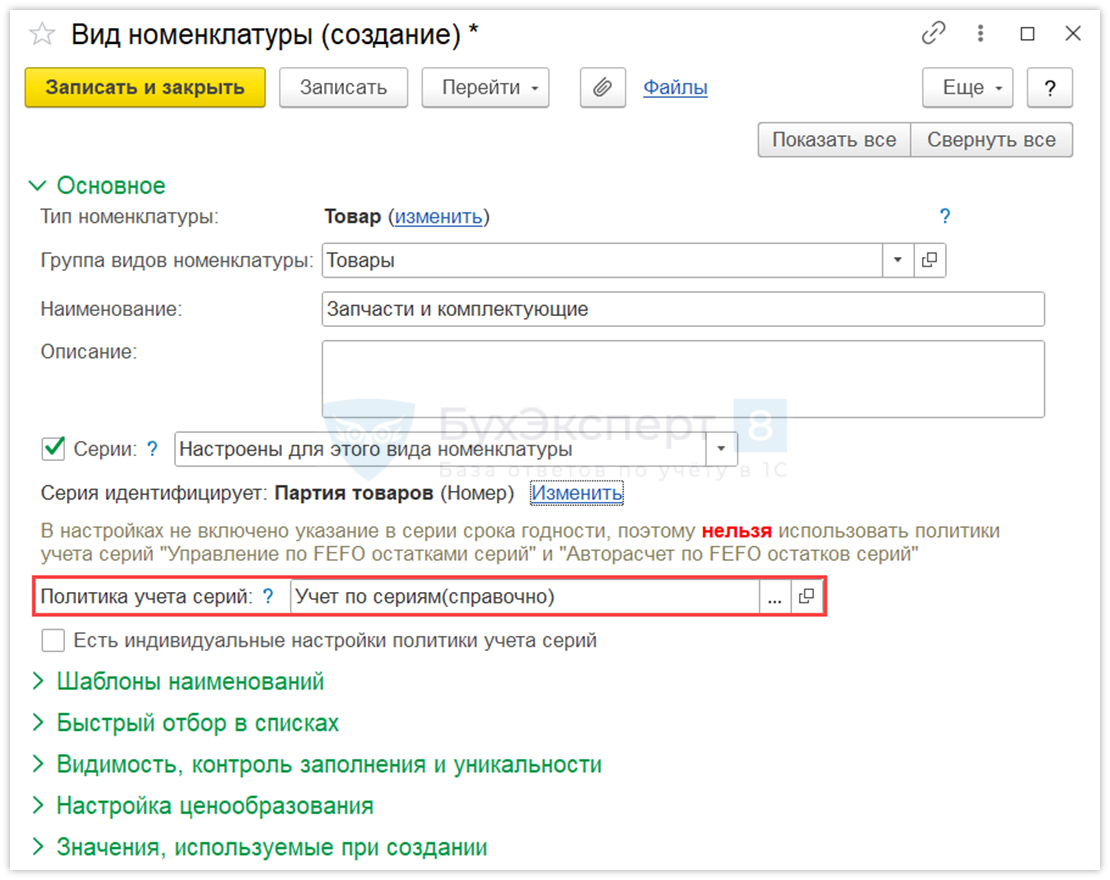
Task: Click the изменить link for item type
Action: 438,217
